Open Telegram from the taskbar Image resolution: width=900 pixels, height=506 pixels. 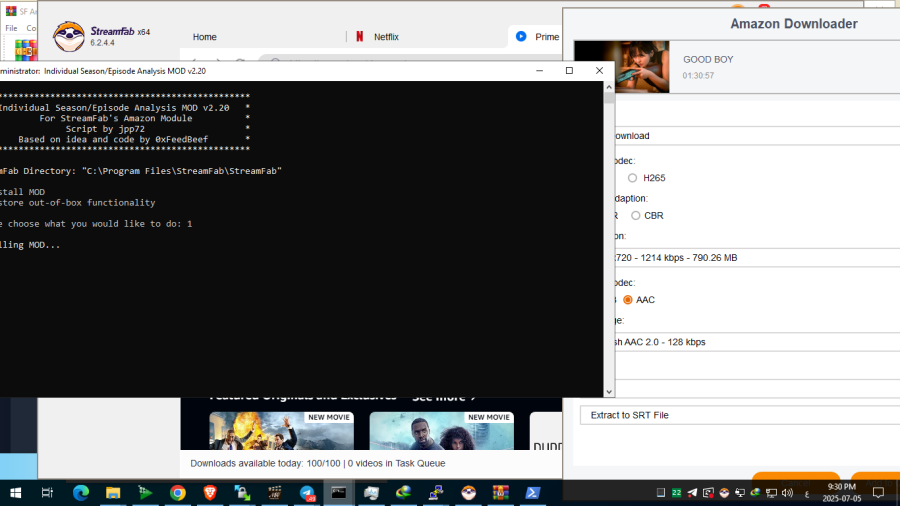[x=307, y=493]
